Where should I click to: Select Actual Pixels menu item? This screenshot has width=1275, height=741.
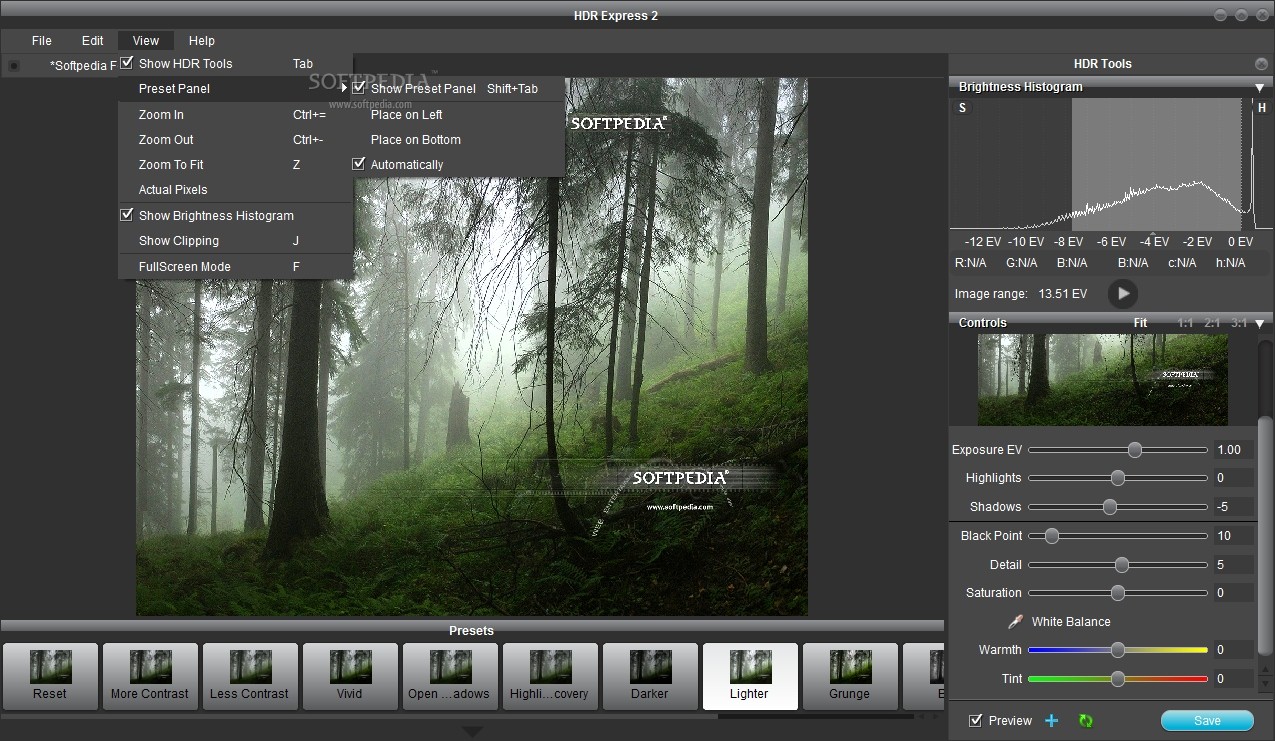[x=235, y=190]
